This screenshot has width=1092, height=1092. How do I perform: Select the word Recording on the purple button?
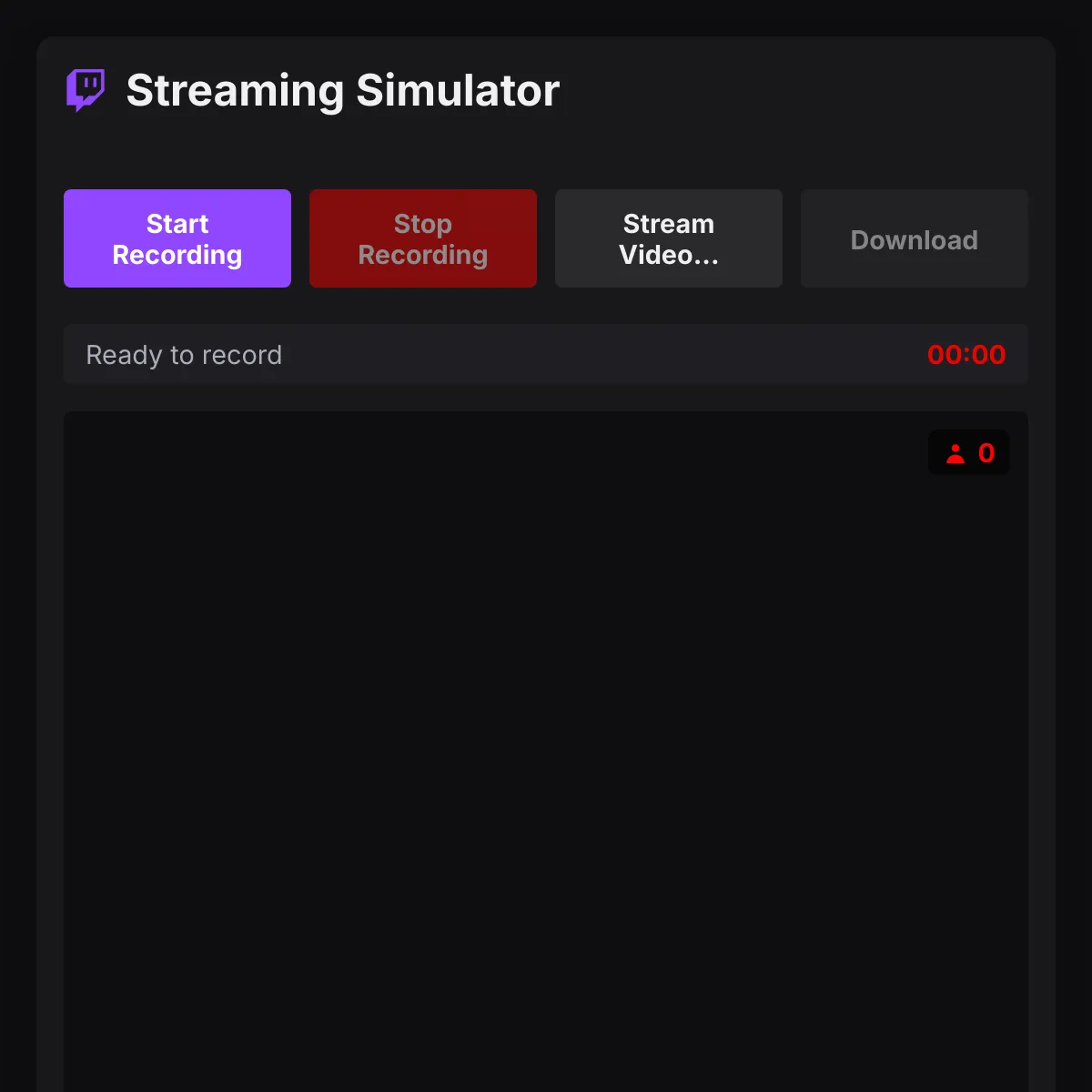click(x=177, y=256)
